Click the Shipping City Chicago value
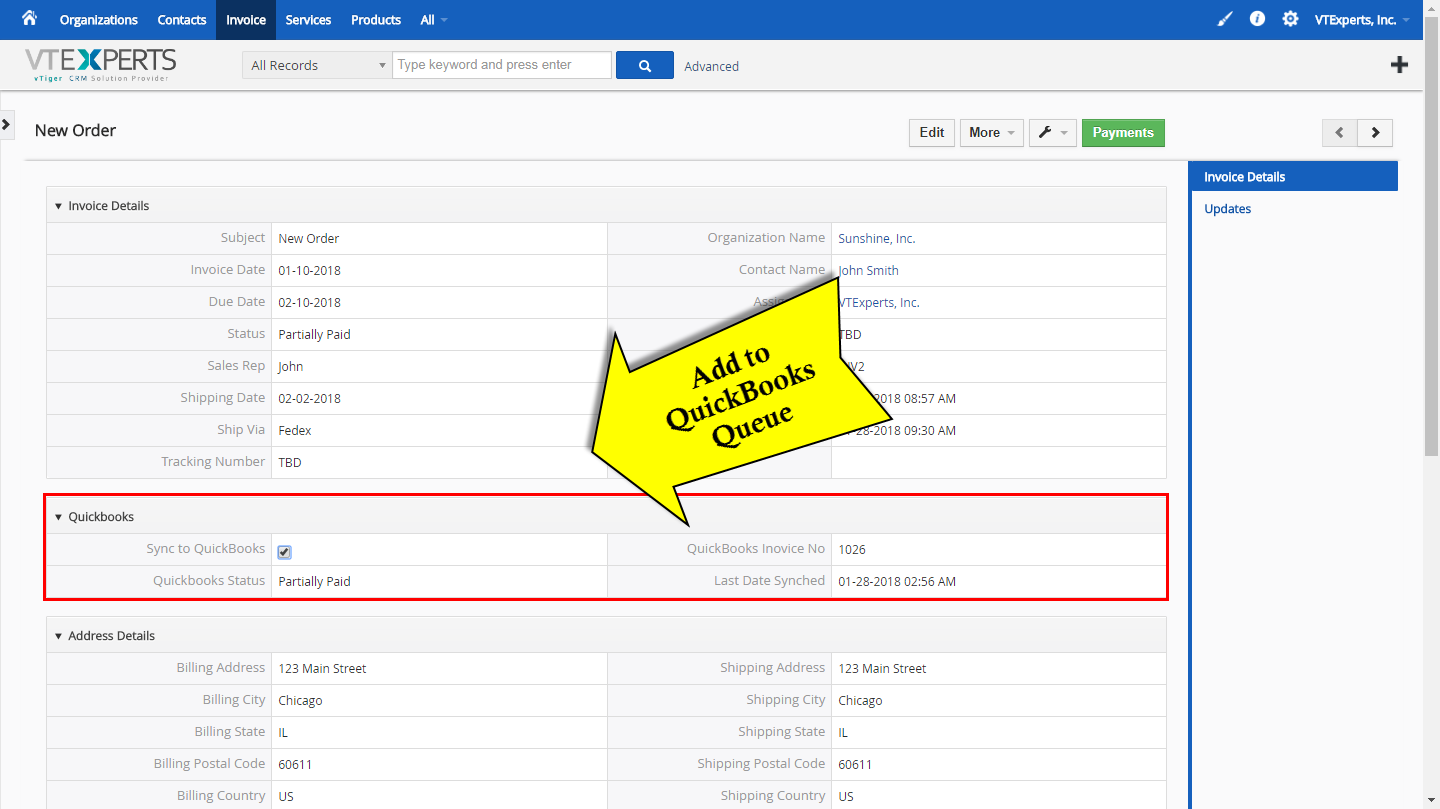 (861, 700)
